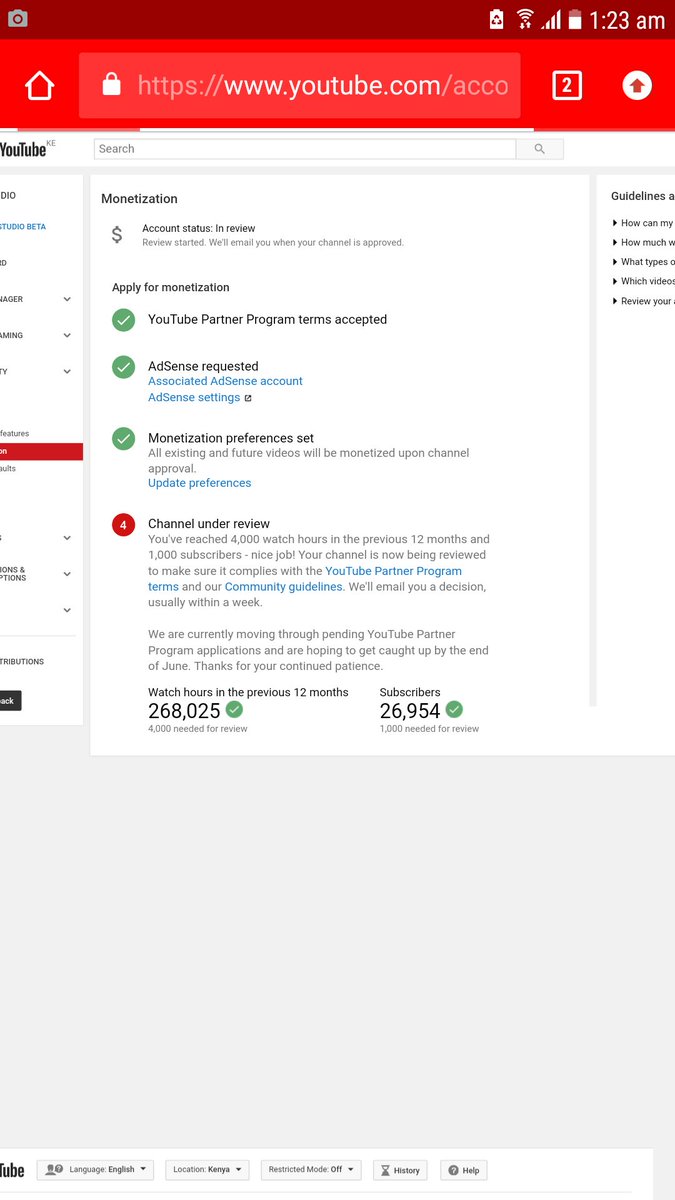Click green check next to 268,025 watch hours
Image resolution: width=675 pixels, height=1200 pixels.
tap(234, 709)
